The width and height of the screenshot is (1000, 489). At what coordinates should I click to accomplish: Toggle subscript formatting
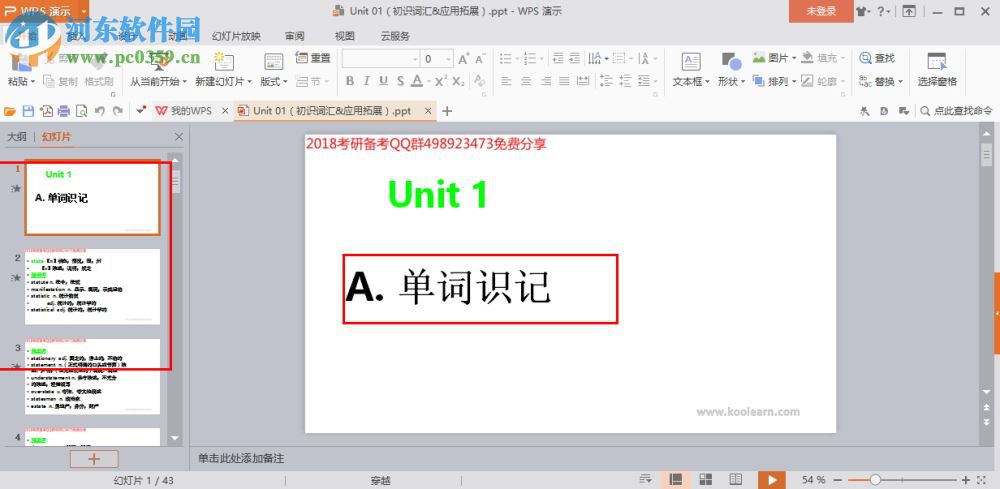tap(459, 81)
